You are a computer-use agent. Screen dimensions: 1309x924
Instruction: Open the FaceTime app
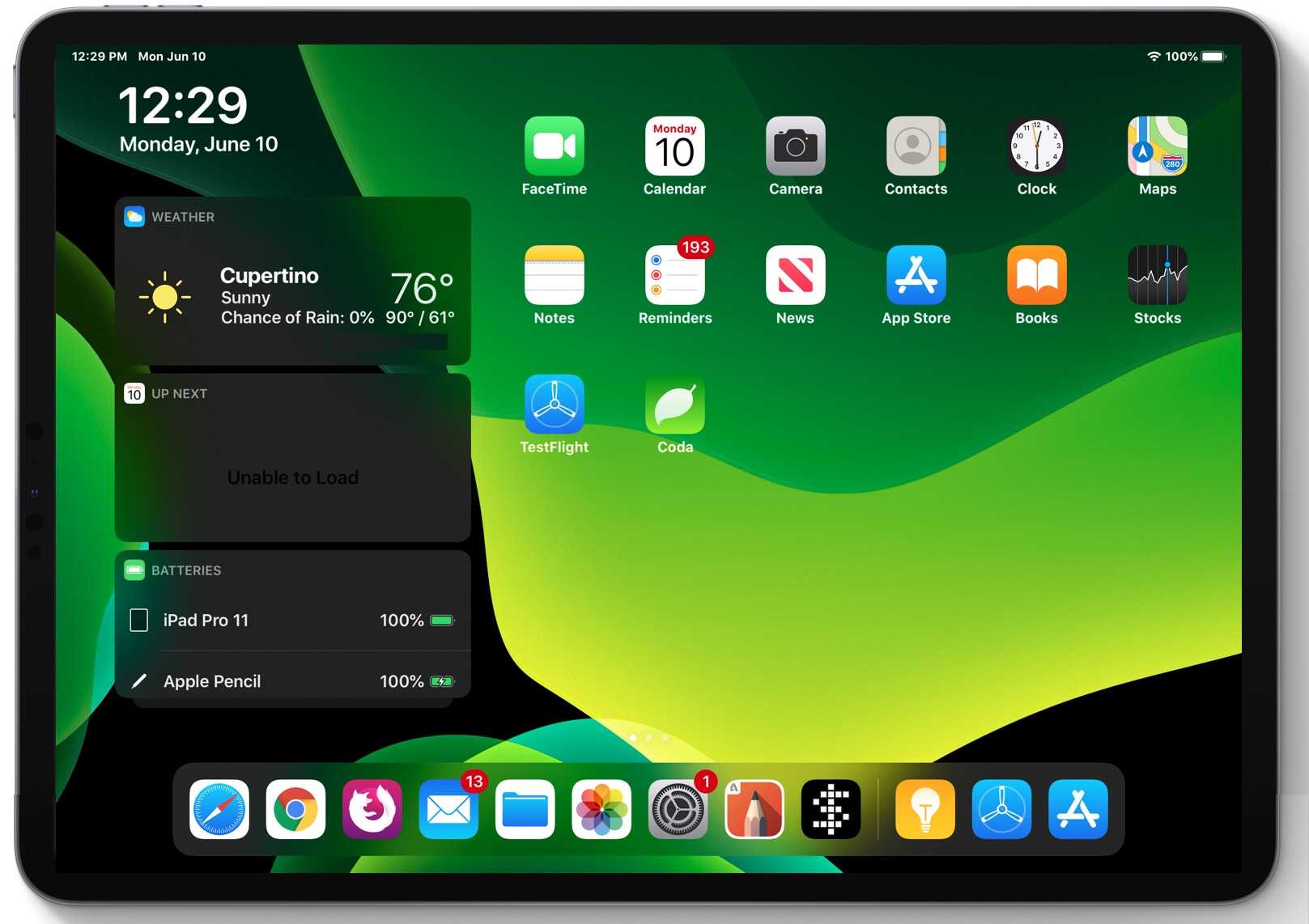(x=555, y=146)
